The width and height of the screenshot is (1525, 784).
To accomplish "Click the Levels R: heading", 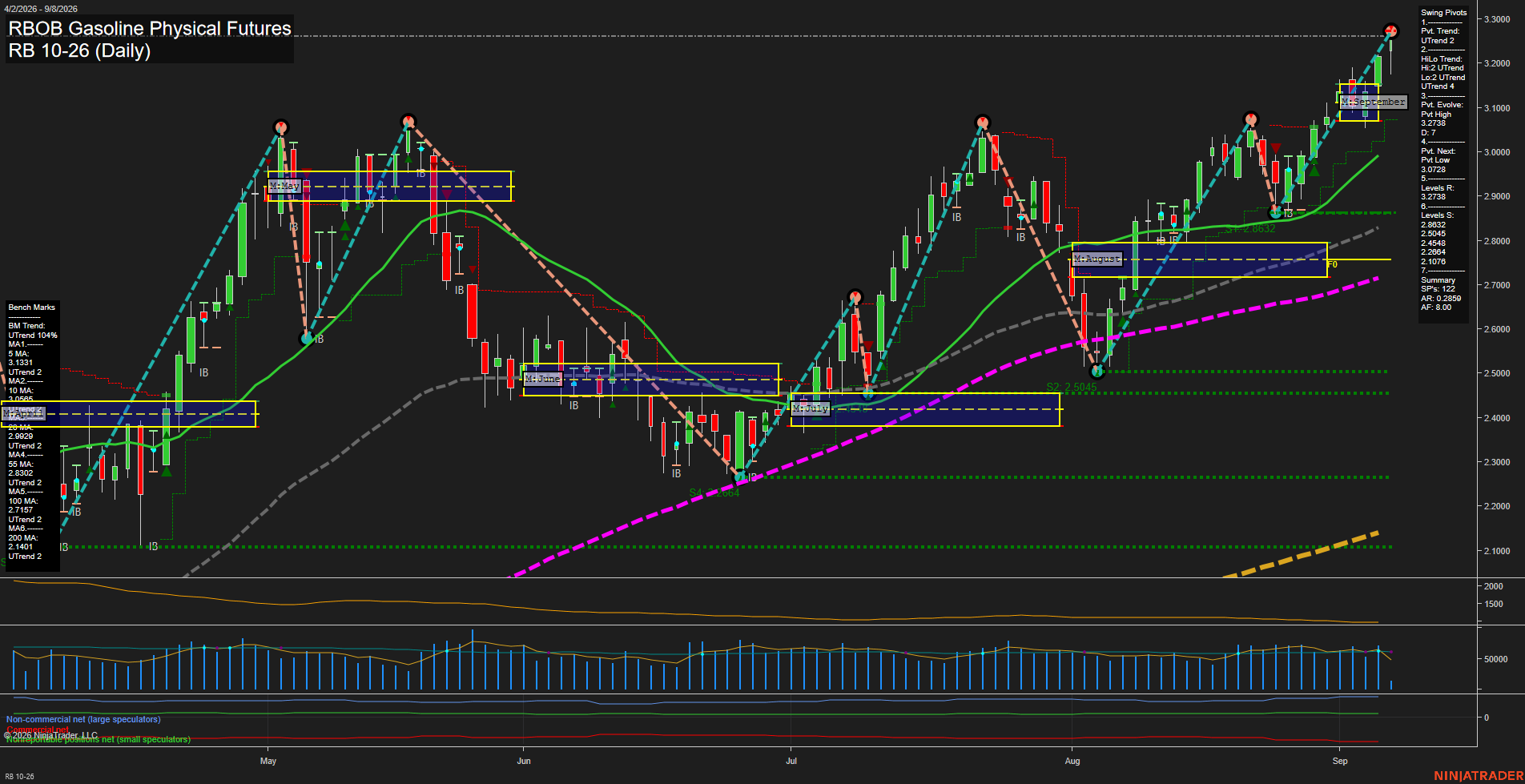I will coord(1437,188).
